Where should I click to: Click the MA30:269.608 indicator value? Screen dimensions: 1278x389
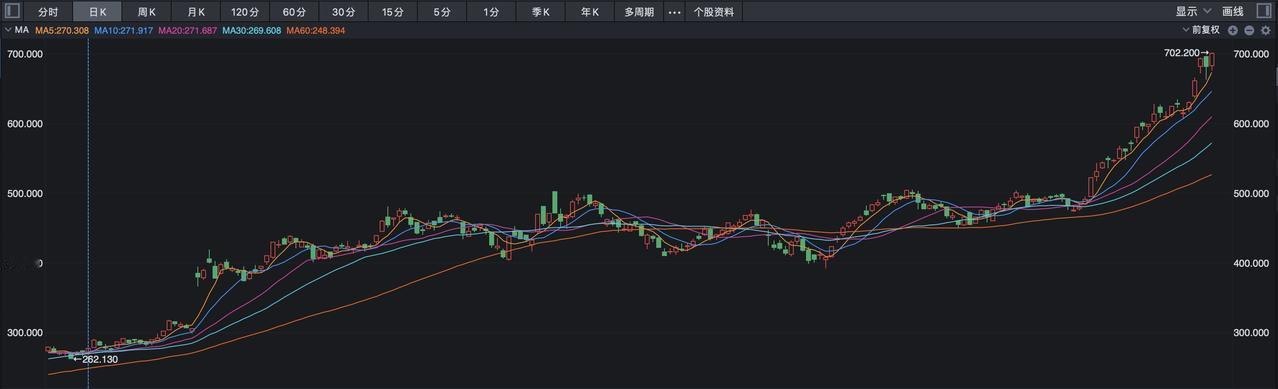252,31
